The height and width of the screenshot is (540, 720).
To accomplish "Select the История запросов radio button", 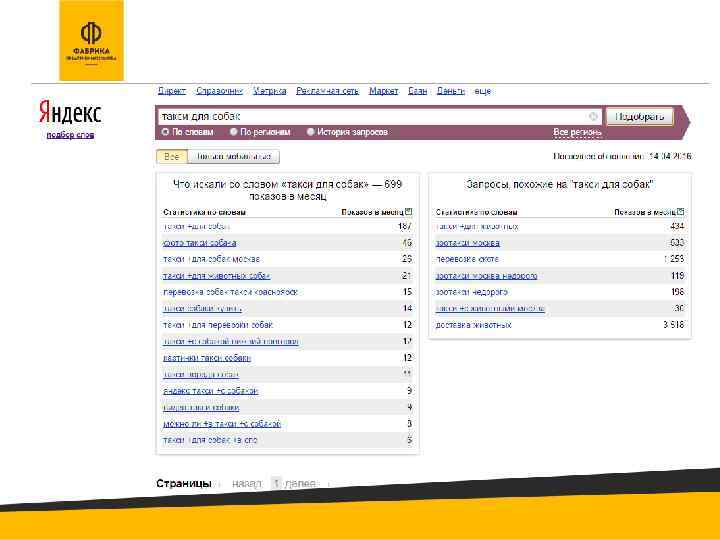I will 310,132.
